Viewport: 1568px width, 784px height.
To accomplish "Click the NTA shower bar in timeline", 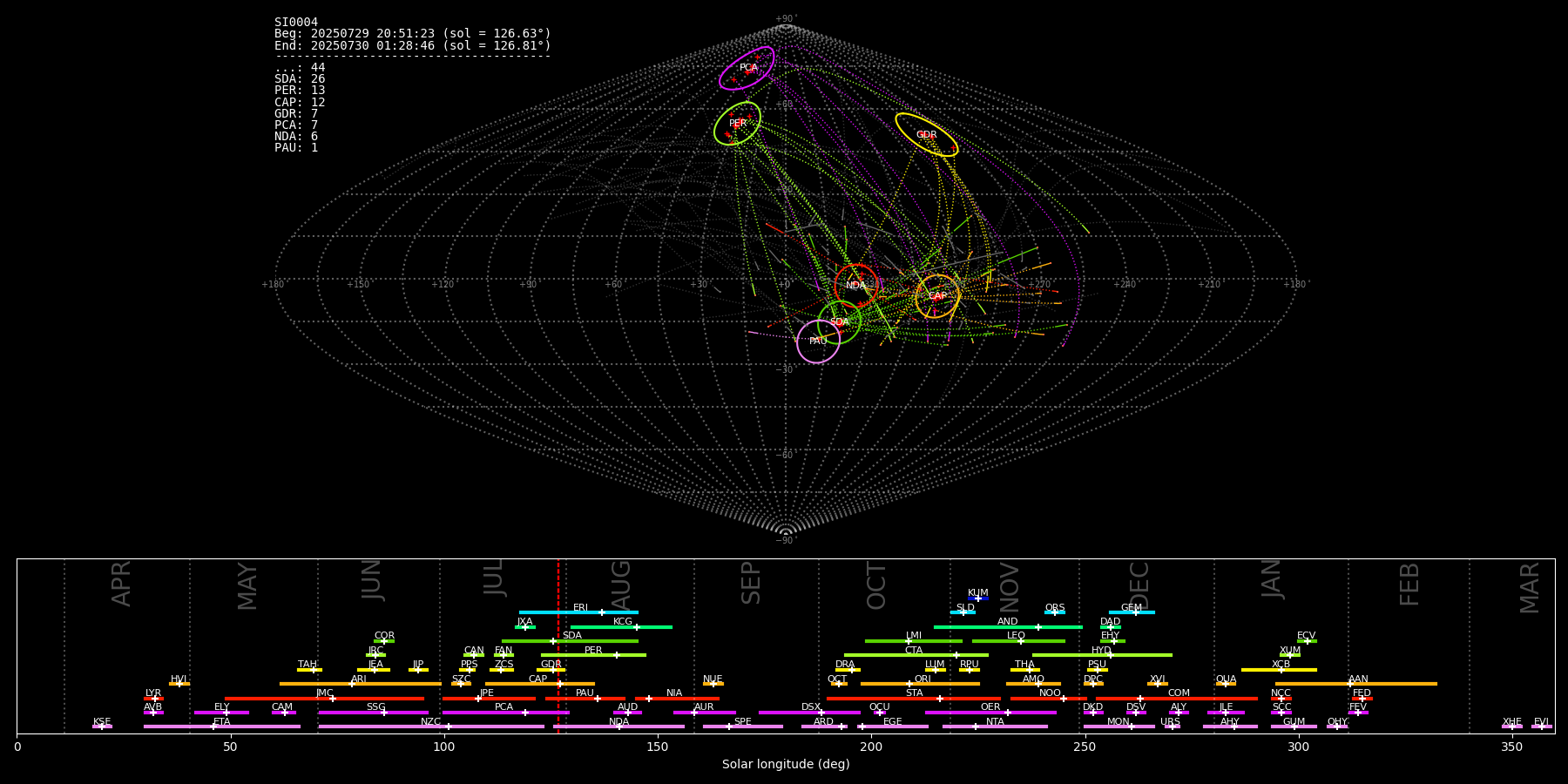I will [x=995, y=727].
